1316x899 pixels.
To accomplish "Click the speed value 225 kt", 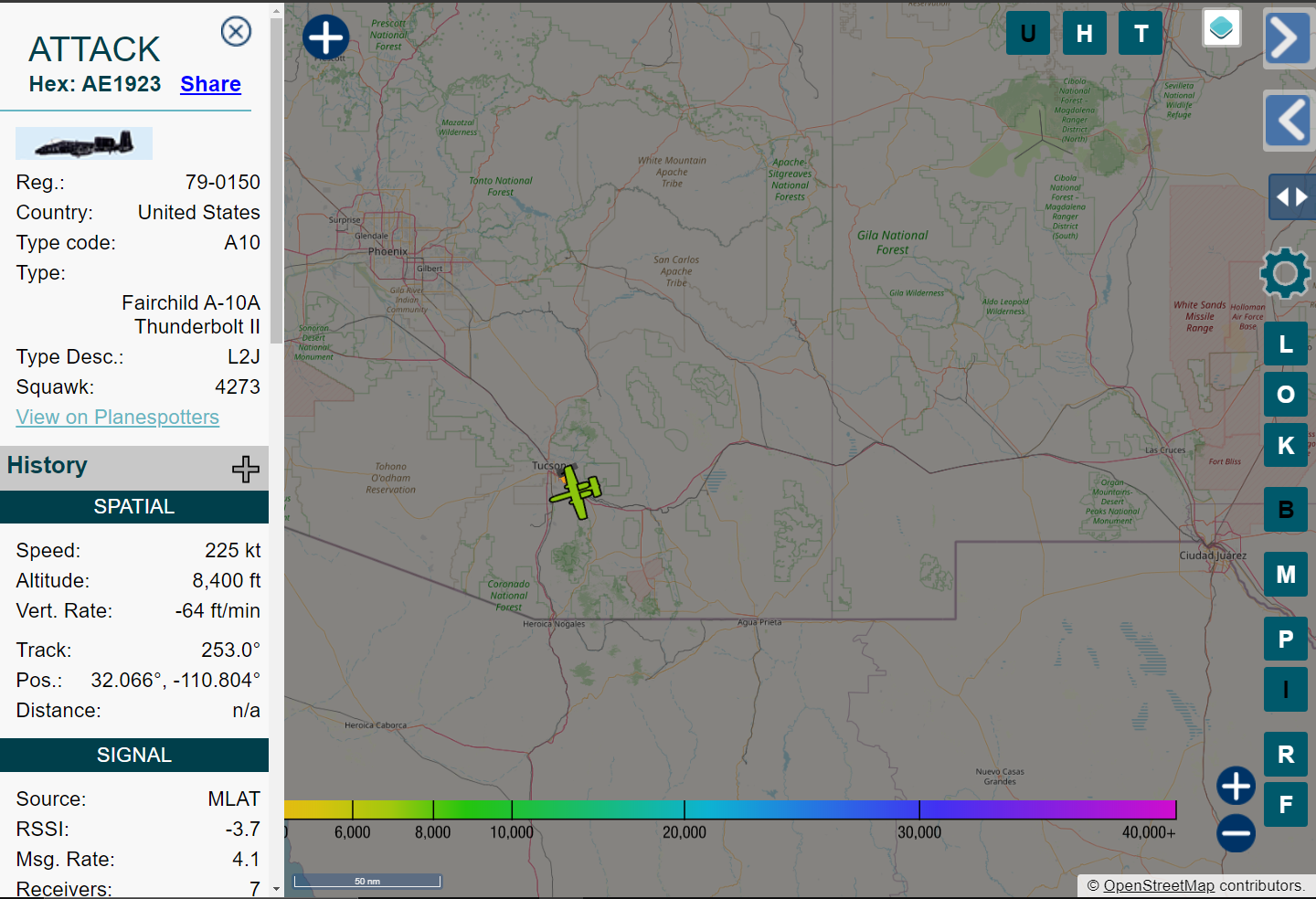I will coord(233,551).
